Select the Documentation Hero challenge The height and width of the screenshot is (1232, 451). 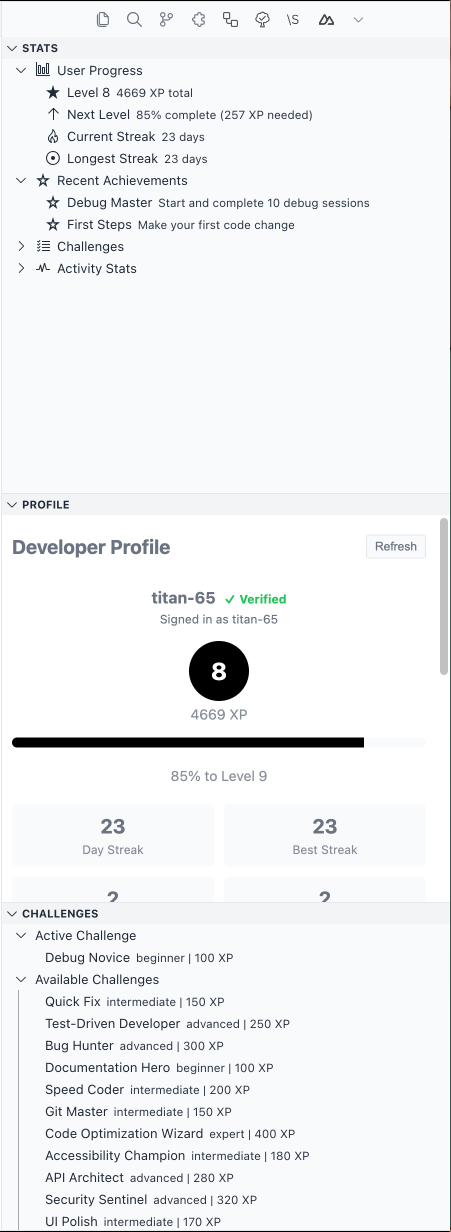click(x=225, y=1067)
